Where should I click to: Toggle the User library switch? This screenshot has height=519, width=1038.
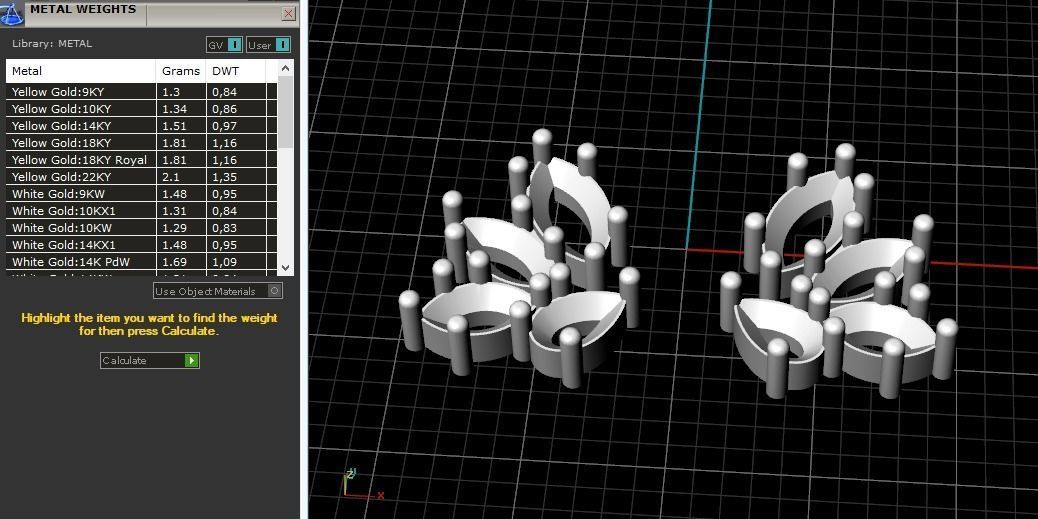[268, 45]
